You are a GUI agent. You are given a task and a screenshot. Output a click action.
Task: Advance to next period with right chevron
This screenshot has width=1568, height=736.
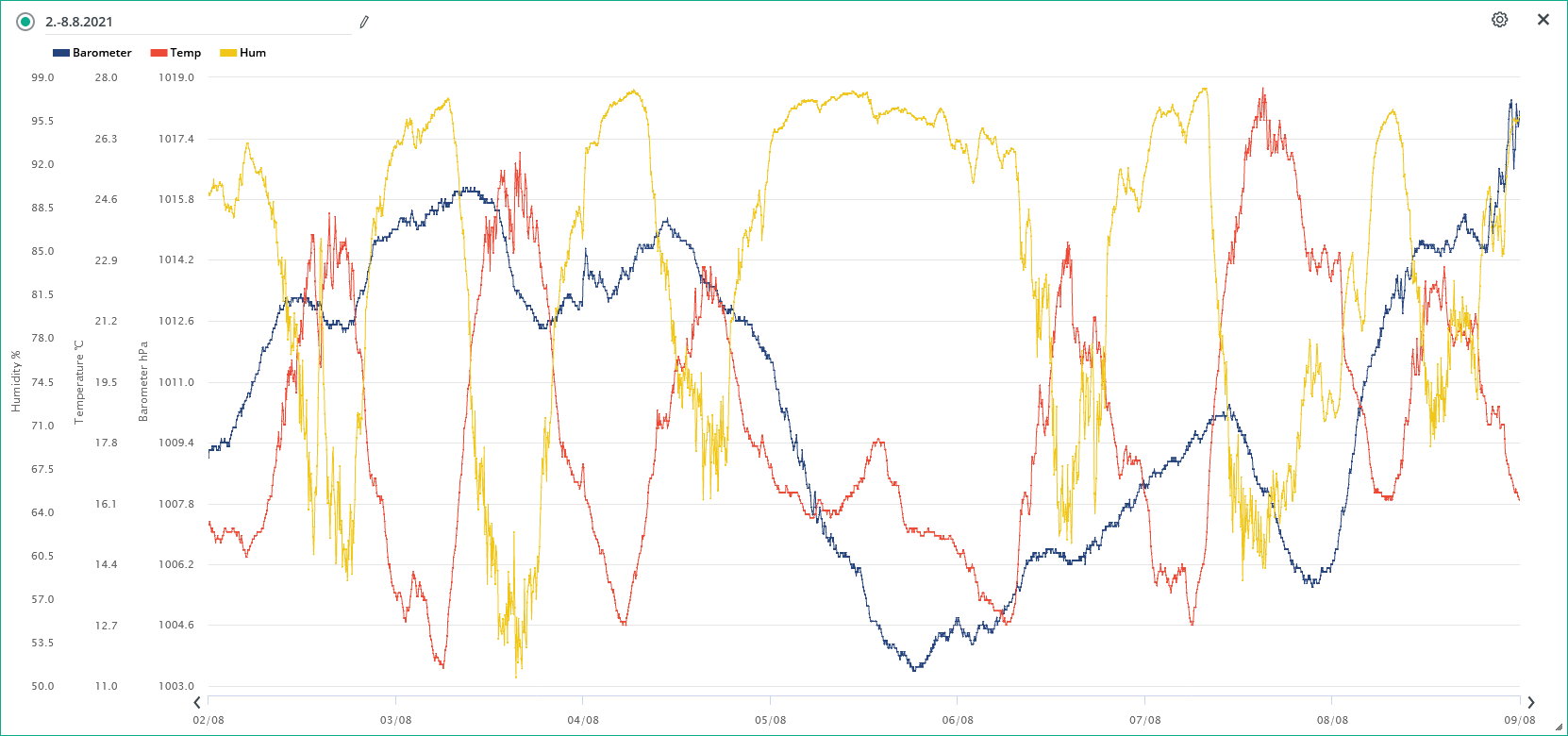tap(1530, 702)
